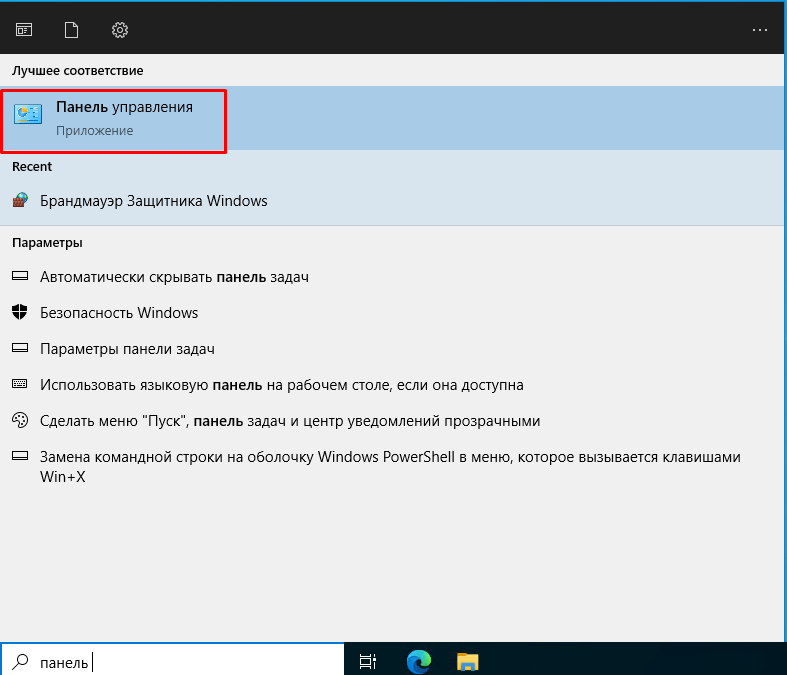Open the three-dots more options menu
This screenshot has height=675, width=787.
[x=759, y=30]
